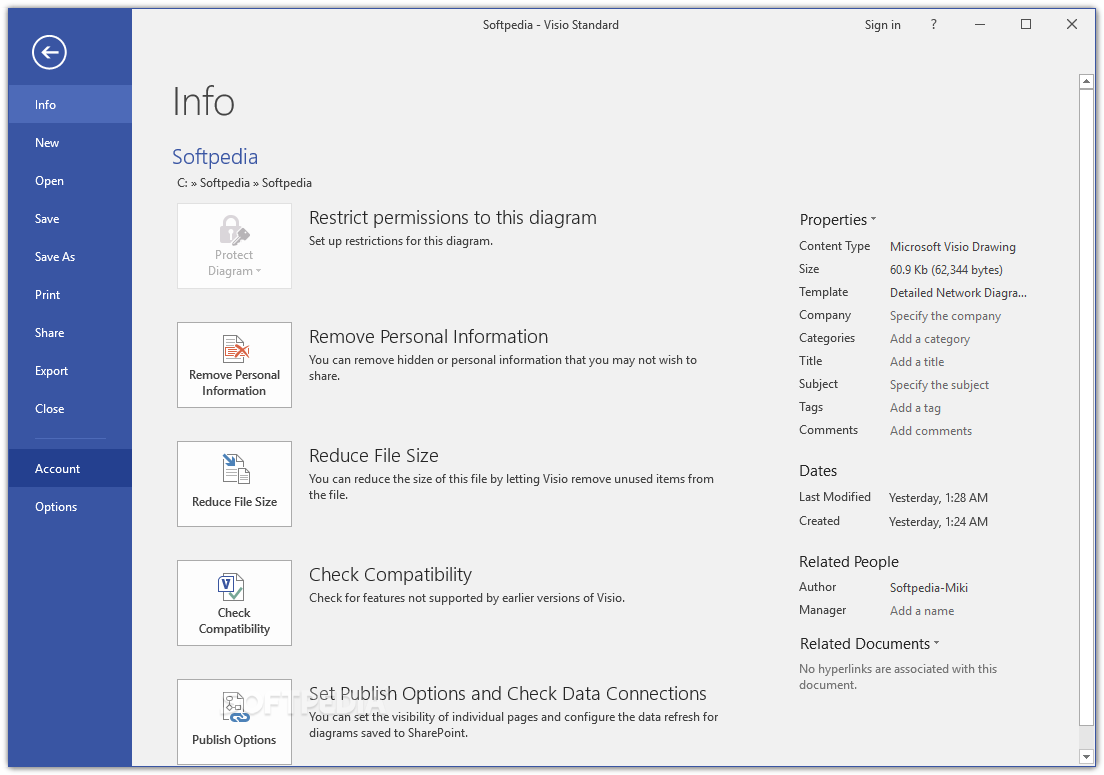Go to the Account section
Image resolution: width=1104 pixels, height=775 pixels.
(57, 468)
